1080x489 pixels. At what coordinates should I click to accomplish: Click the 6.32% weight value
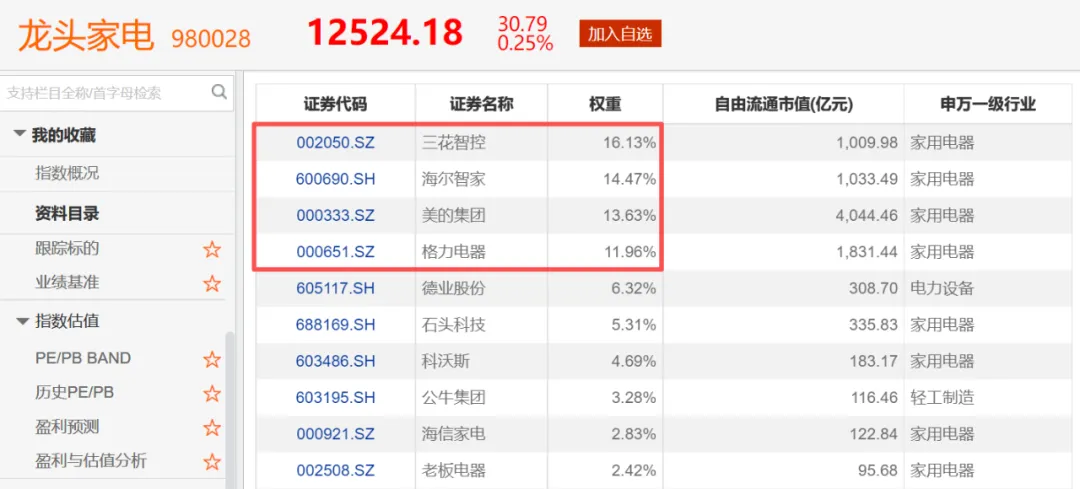pos(634,289)
